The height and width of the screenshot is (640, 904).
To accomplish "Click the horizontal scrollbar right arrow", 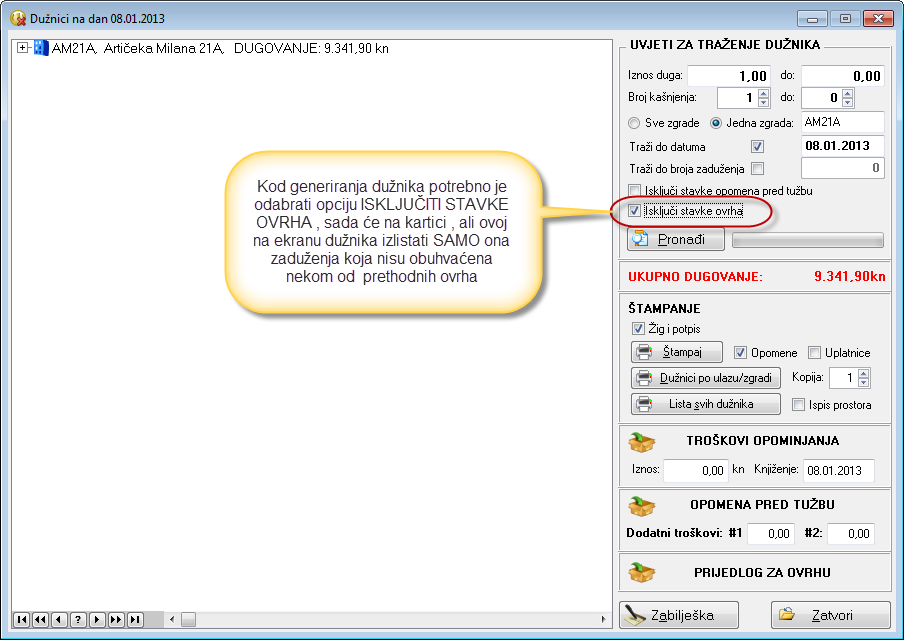I will [604, 620].
